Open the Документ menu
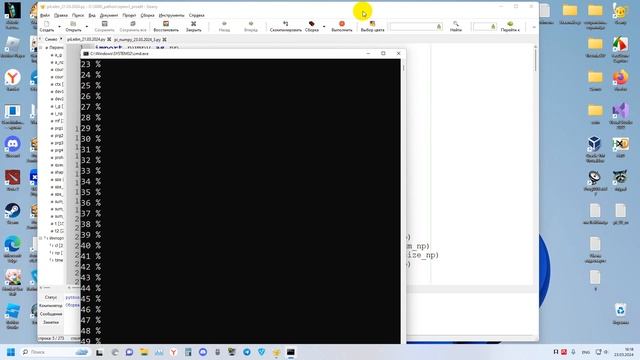This screenshot has width=640, height=360. pos(109,15)
